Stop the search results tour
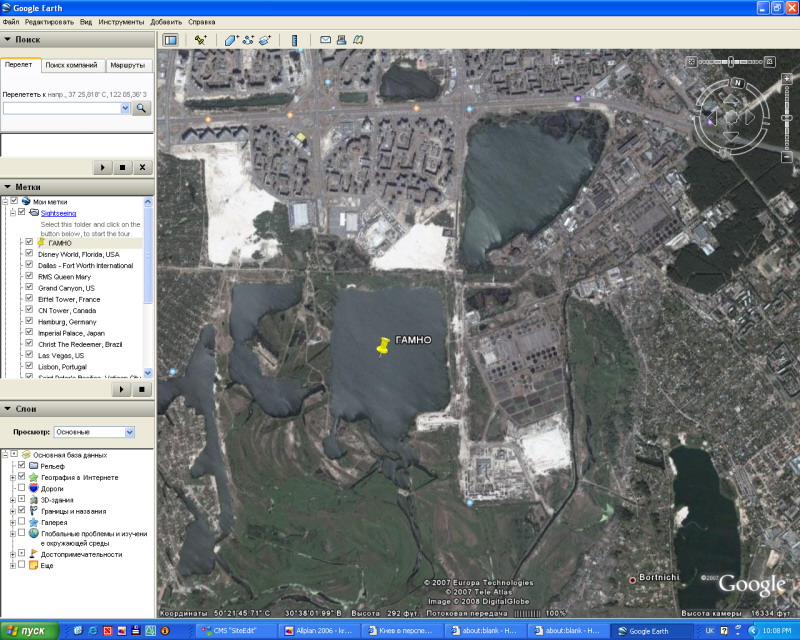The height and width of the screenshot is (640, 800). [122, 167]
